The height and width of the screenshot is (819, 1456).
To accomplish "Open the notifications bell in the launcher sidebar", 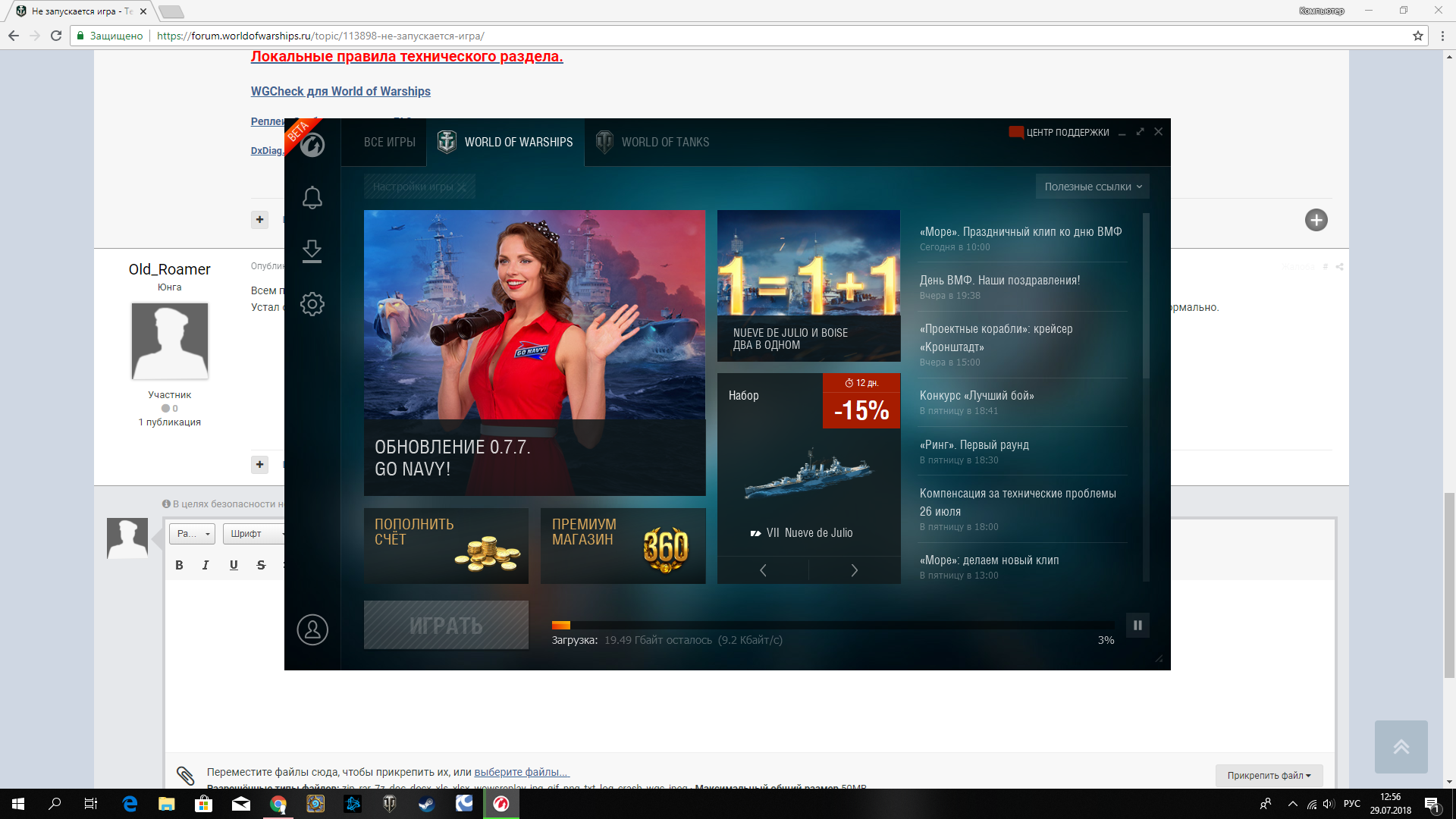I will 312,198.
